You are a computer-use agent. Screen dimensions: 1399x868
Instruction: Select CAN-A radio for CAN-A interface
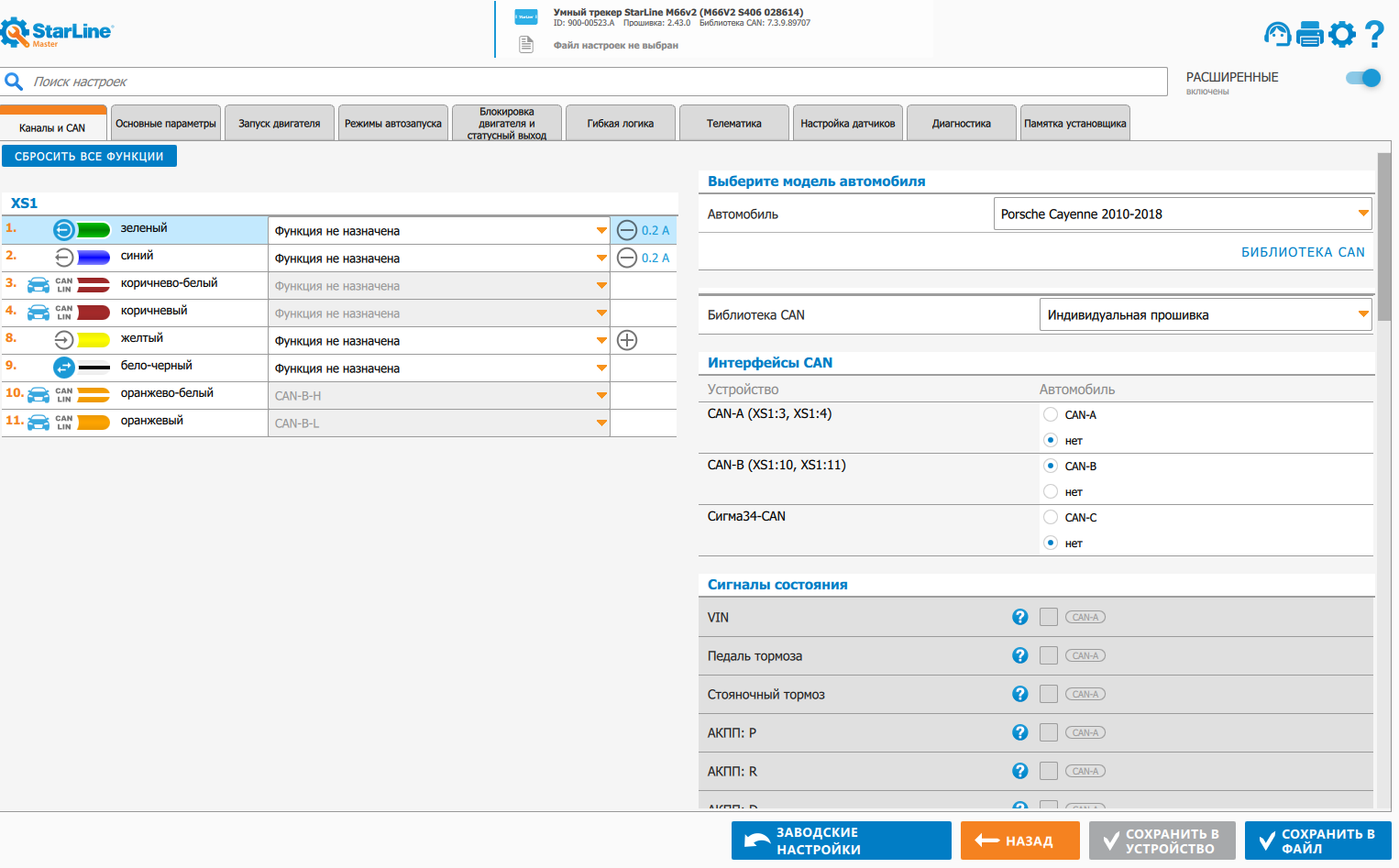tap(1051, 414)
